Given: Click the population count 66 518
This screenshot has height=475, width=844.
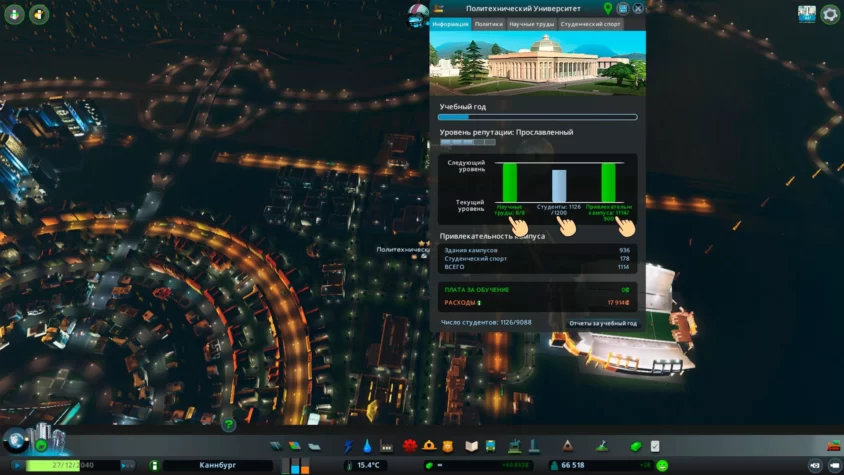Looking at the screenshot, I should [572, 465].
